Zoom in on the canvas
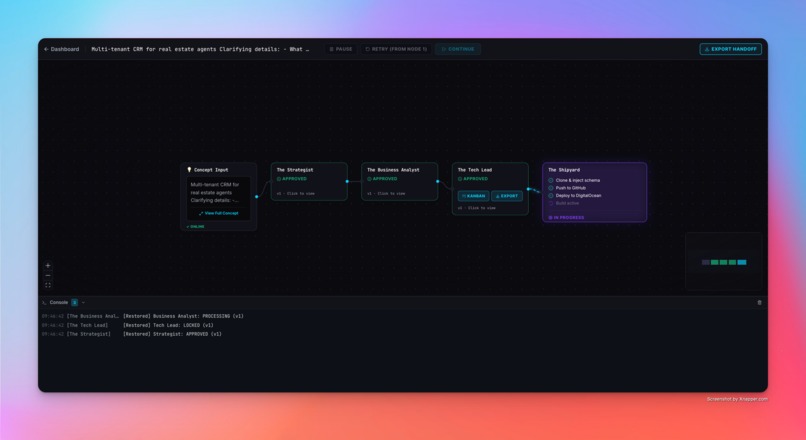 [x=48, y=266]
